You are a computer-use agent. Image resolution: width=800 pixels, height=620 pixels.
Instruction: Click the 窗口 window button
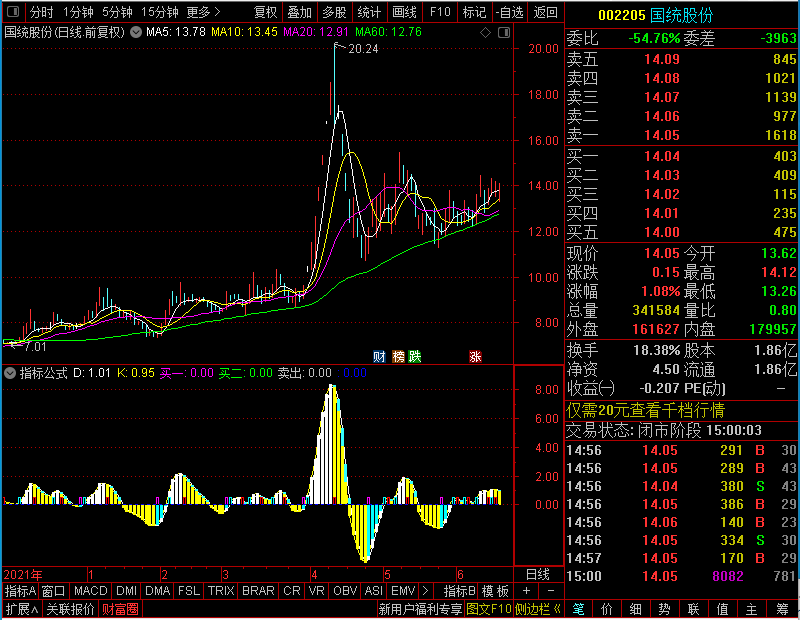54,591
